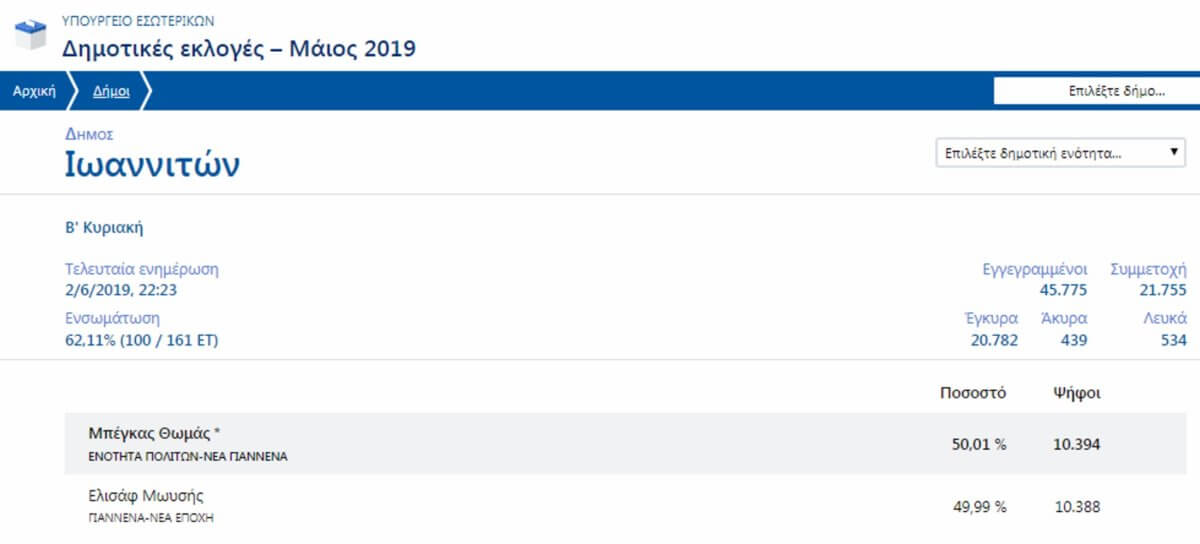Click the Ιωαννιτών municipality heading

pyautogui.click(x=151, y=164)
